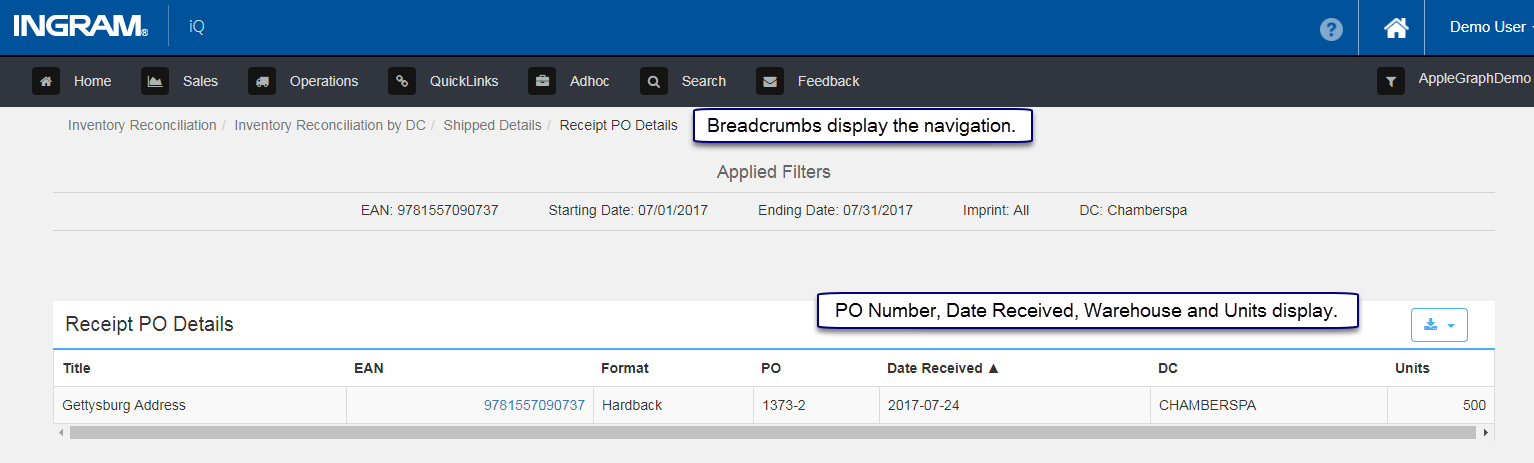
Task: Click the home icon in top header
Action: click(1396, 28)
